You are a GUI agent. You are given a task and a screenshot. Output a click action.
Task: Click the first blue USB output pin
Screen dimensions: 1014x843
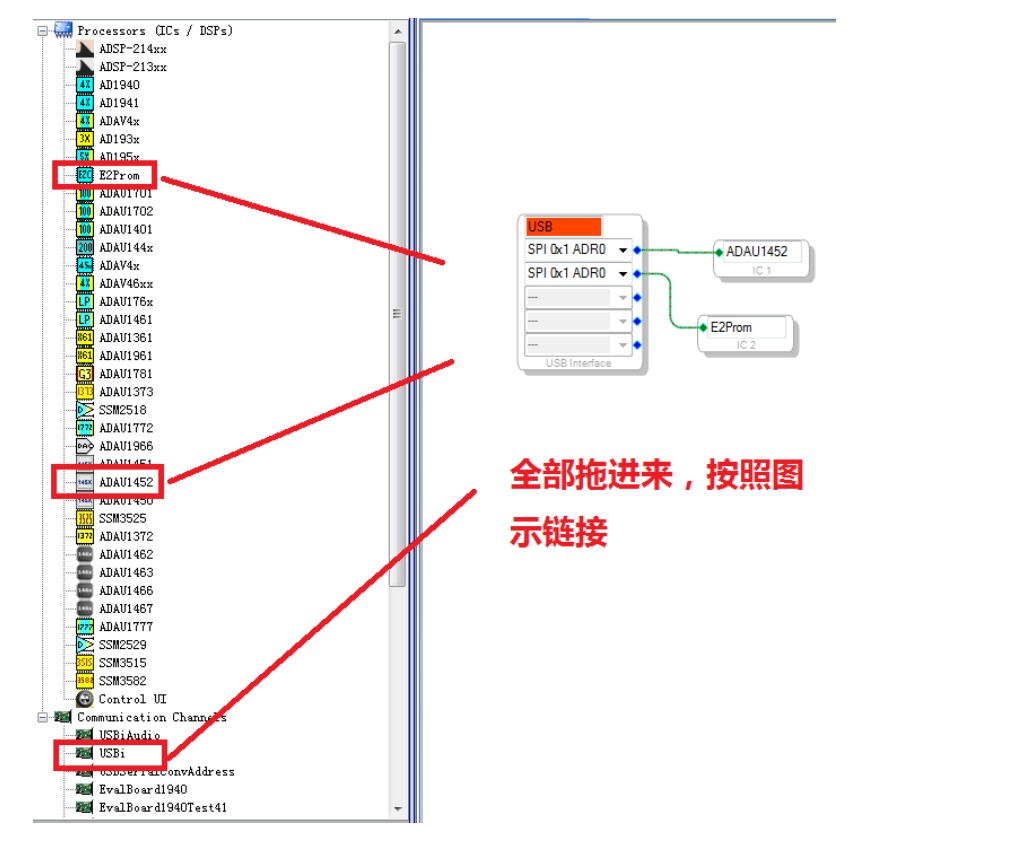637,250
